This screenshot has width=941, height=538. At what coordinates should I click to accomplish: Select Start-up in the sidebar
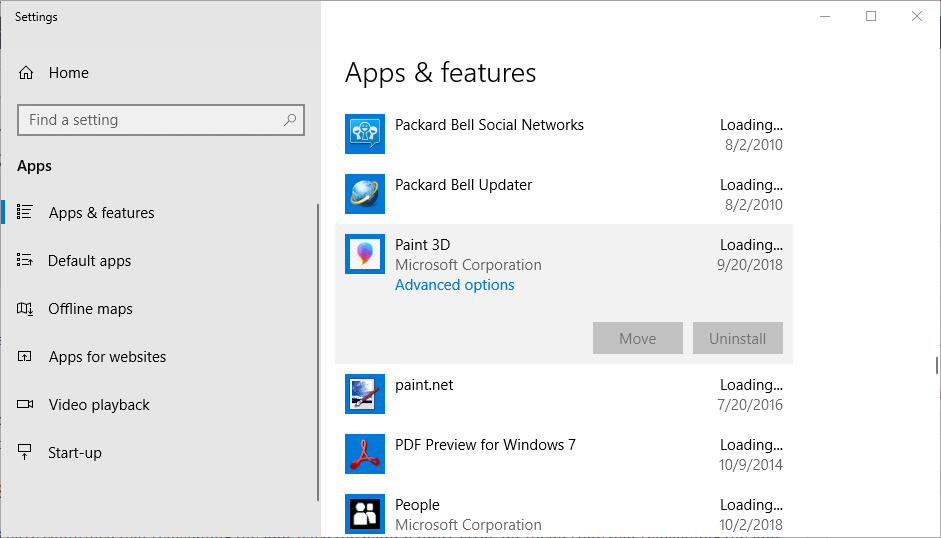click(75, 453)
